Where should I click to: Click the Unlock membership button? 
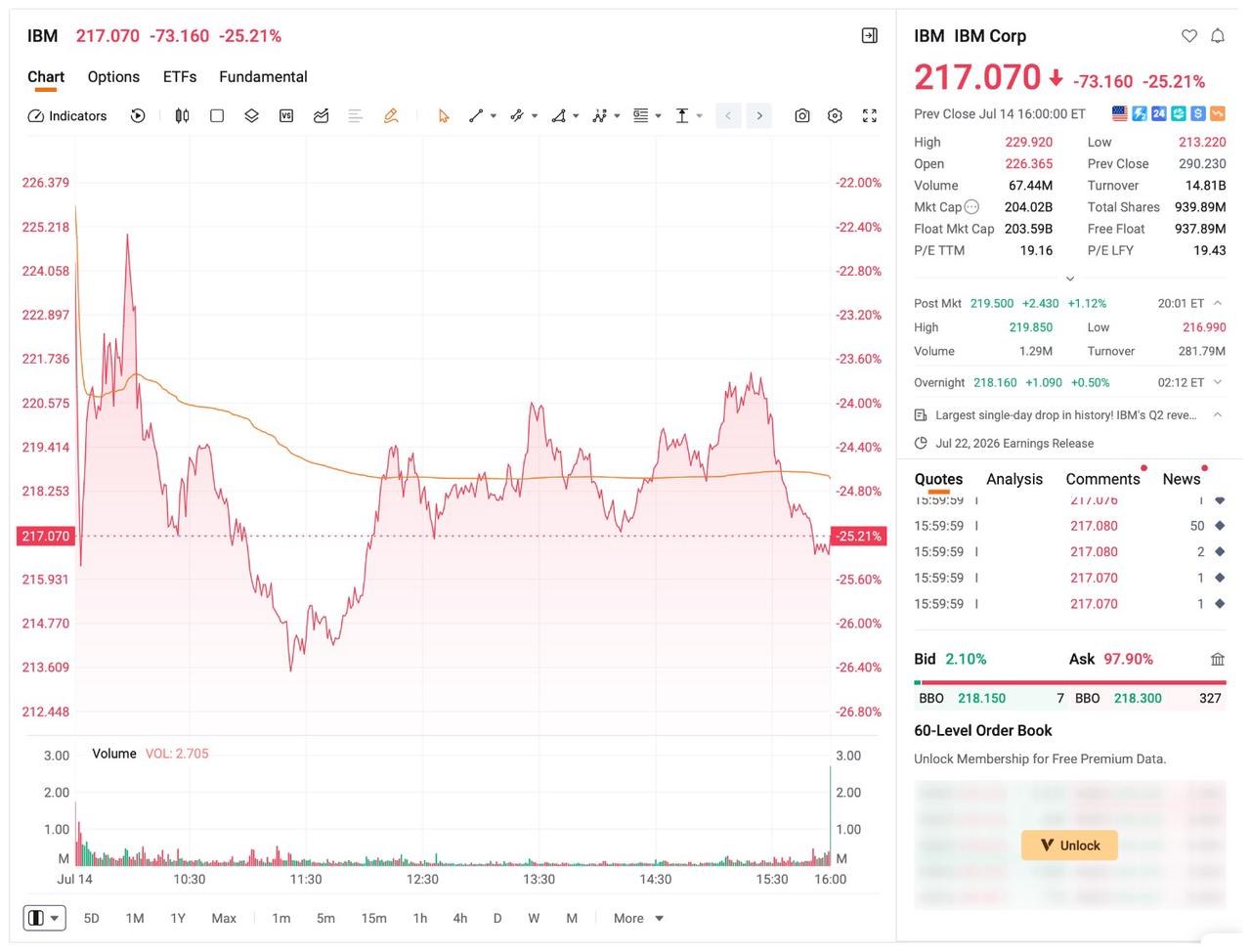1069,845
